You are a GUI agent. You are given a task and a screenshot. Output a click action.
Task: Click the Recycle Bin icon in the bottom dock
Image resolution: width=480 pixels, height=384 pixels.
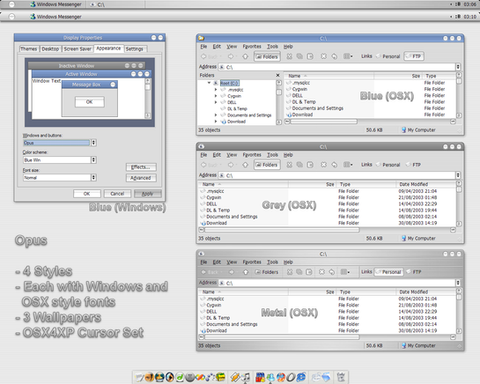[341, 377]
